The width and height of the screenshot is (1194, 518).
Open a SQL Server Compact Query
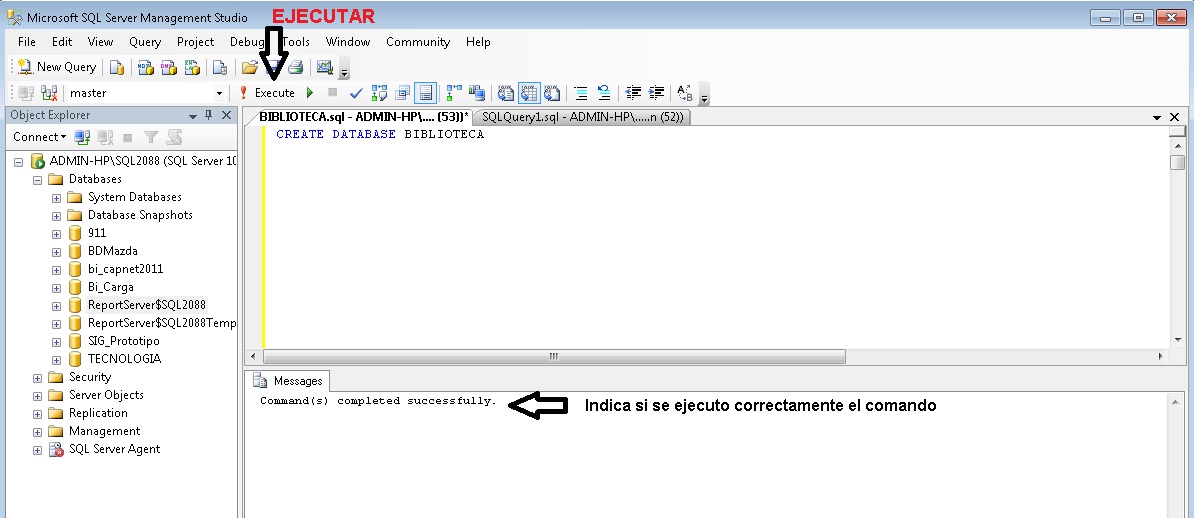(220, 68)
